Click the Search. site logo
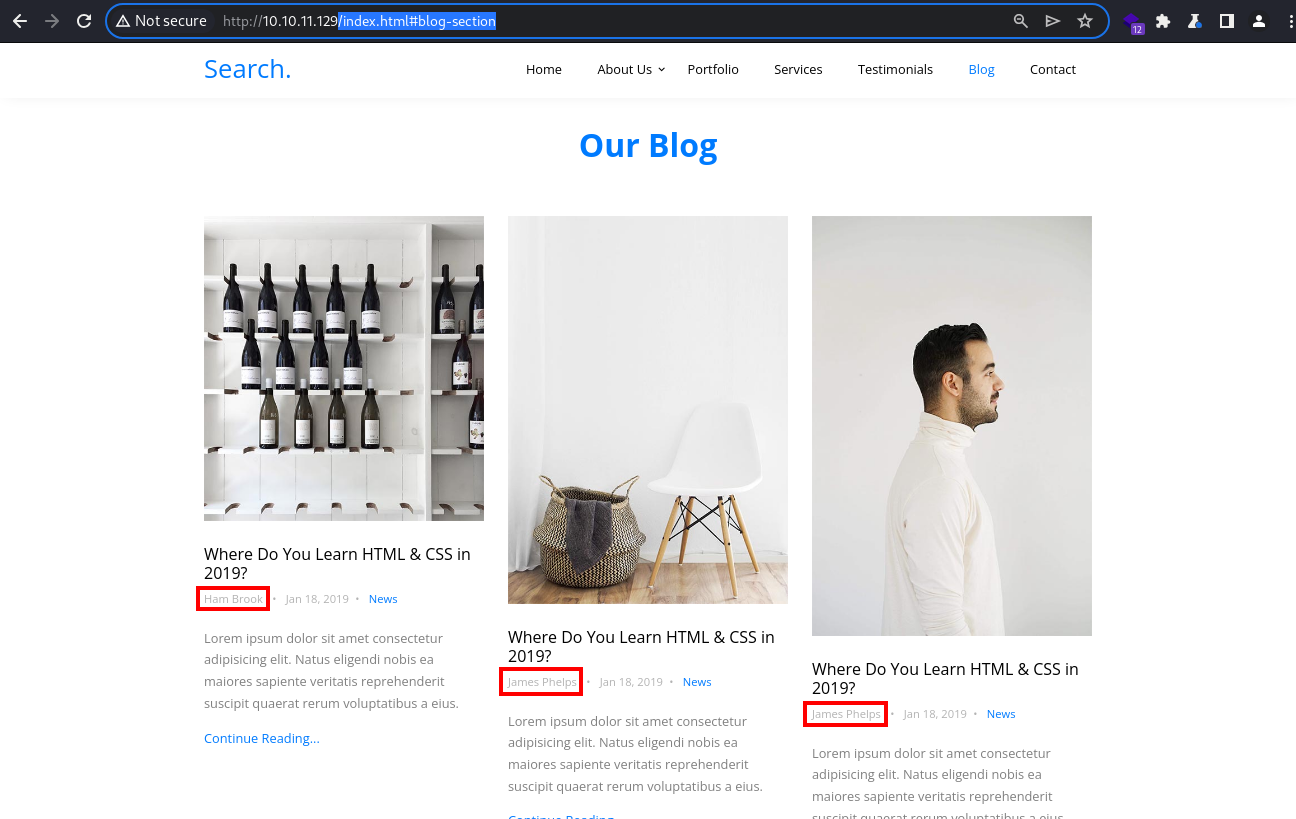The height and width of the screenshot is (819, 1296). coord(248,69)
